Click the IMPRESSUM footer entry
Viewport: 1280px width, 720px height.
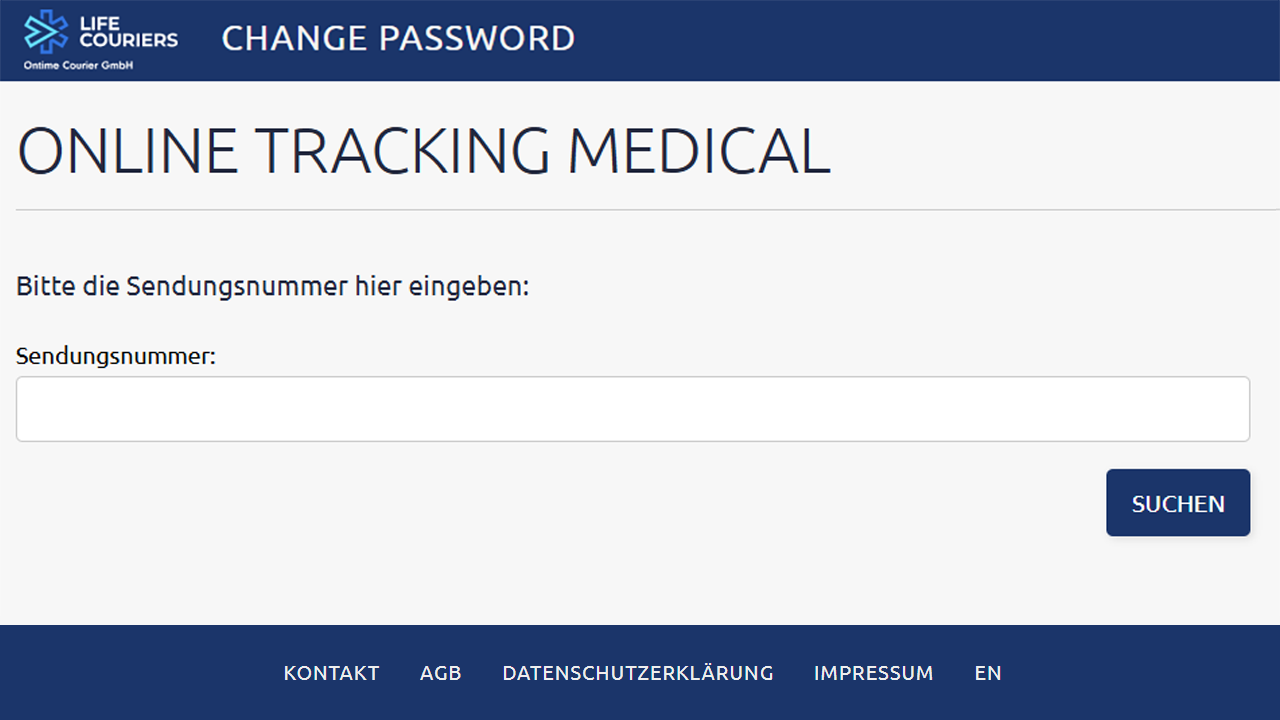coord(873,672)
